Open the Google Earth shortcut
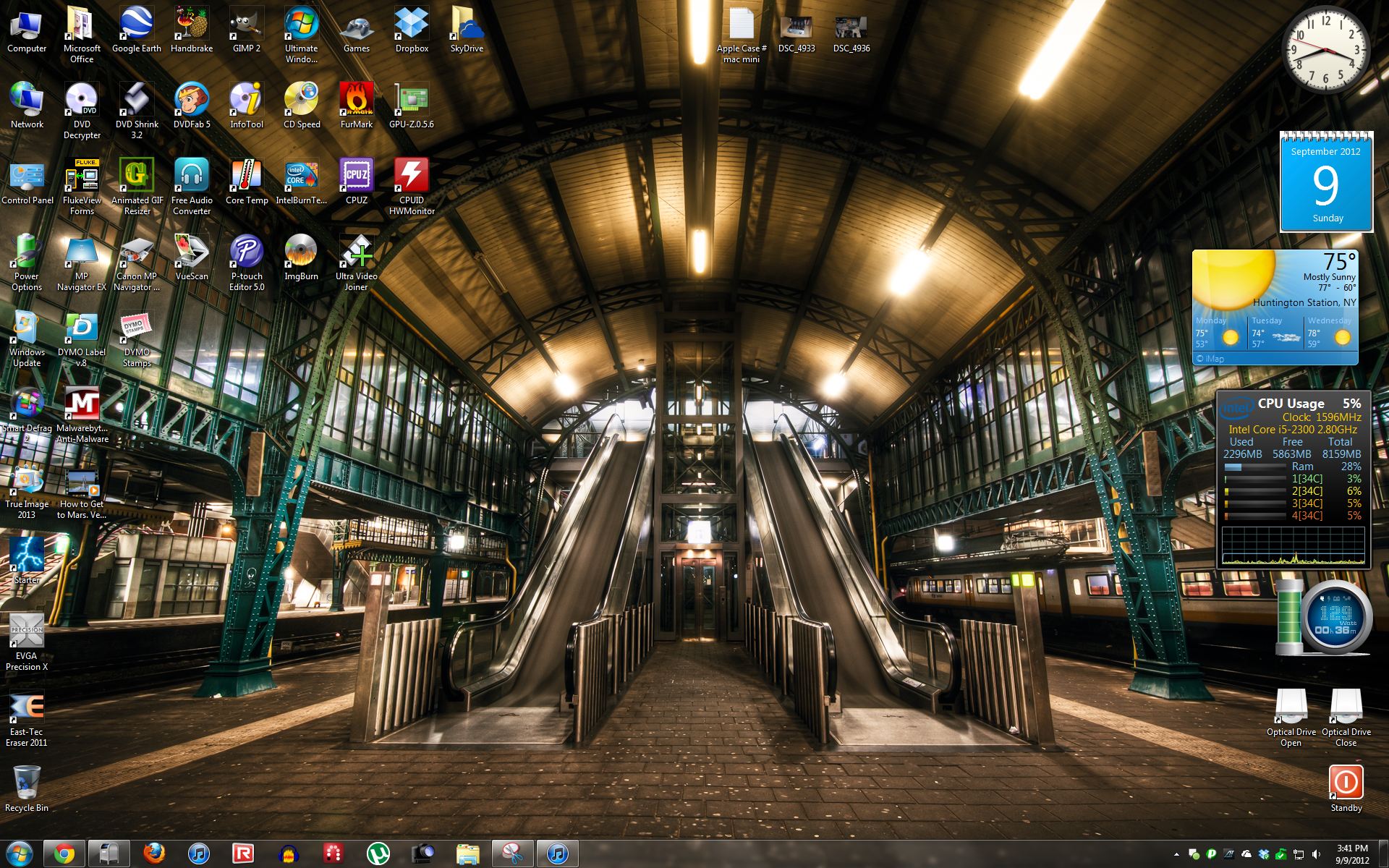The height and width of the screenshot is (868, 1389). click(137, 30)
